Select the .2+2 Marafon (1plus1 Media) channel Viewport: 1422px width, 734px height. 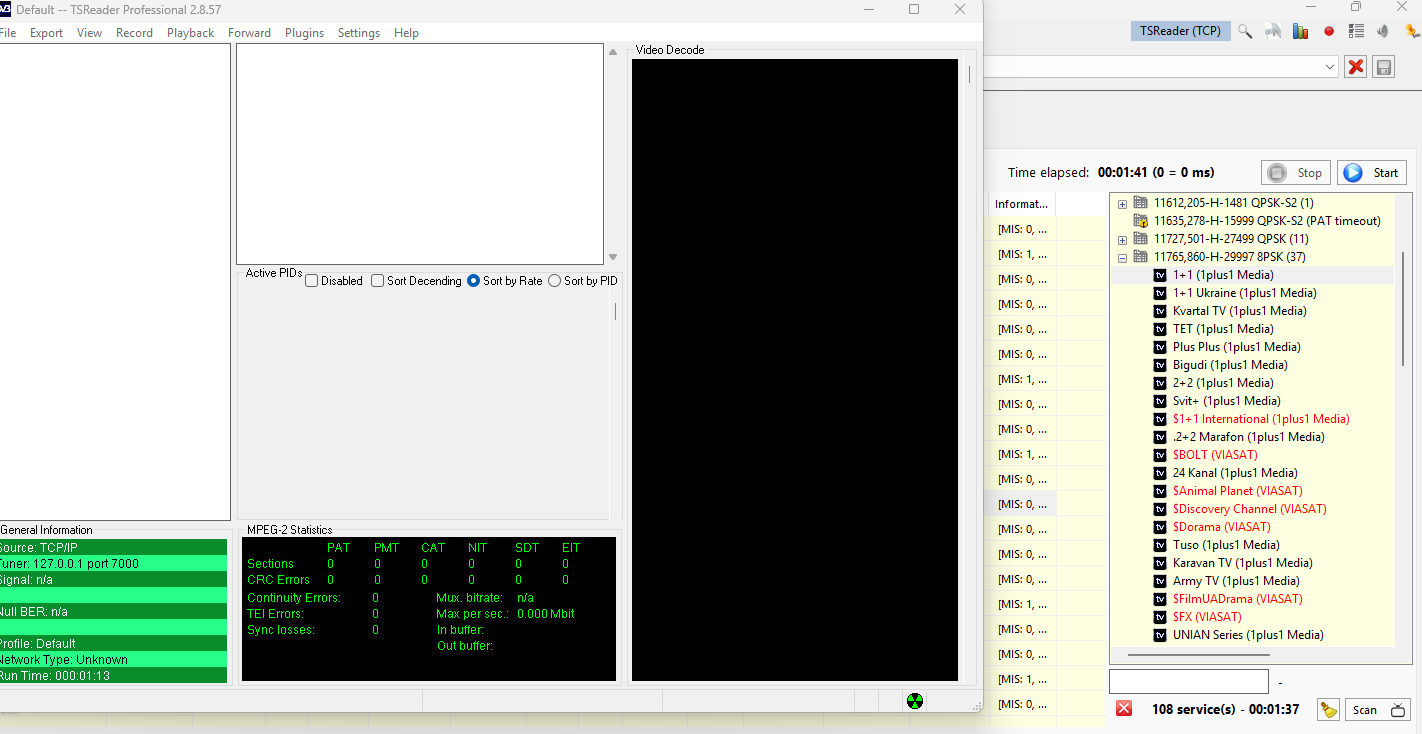coord(1249,437)
